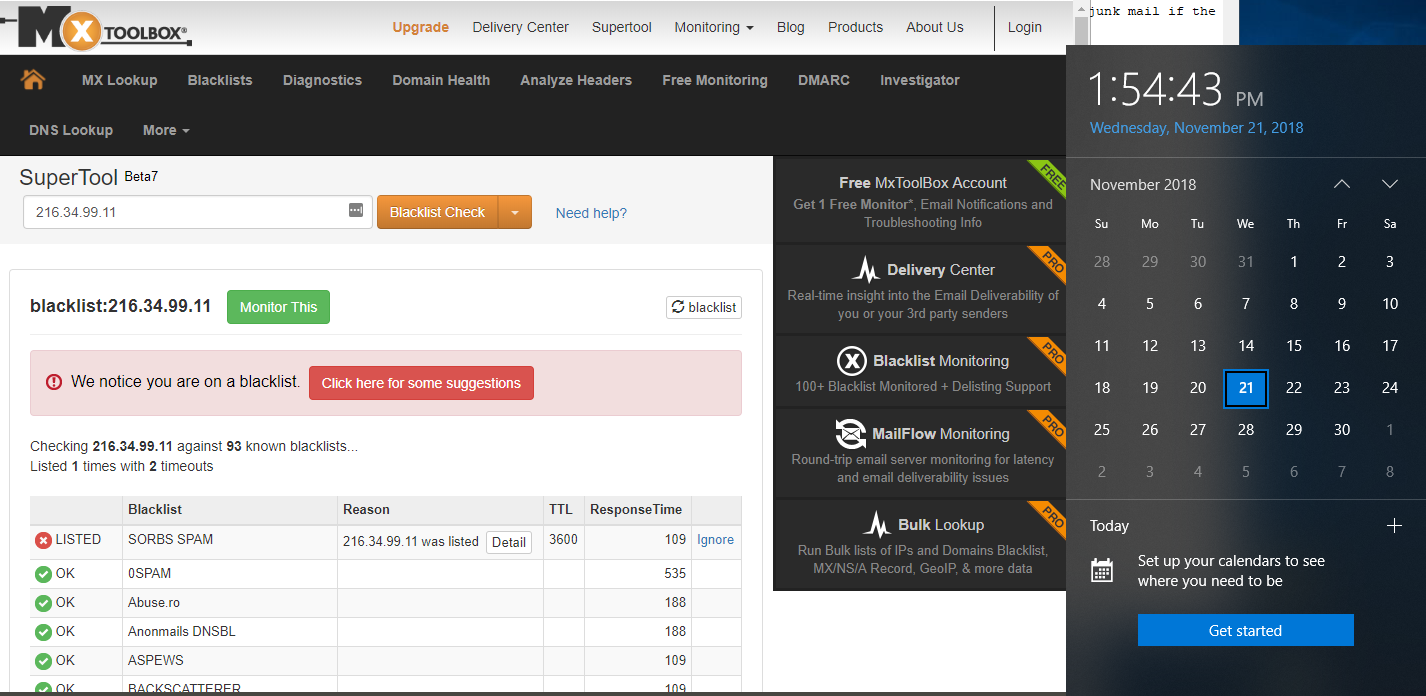Click 'Click here for some suggestions' button
Screen dimensions: 1426x696
pos(421,383)
